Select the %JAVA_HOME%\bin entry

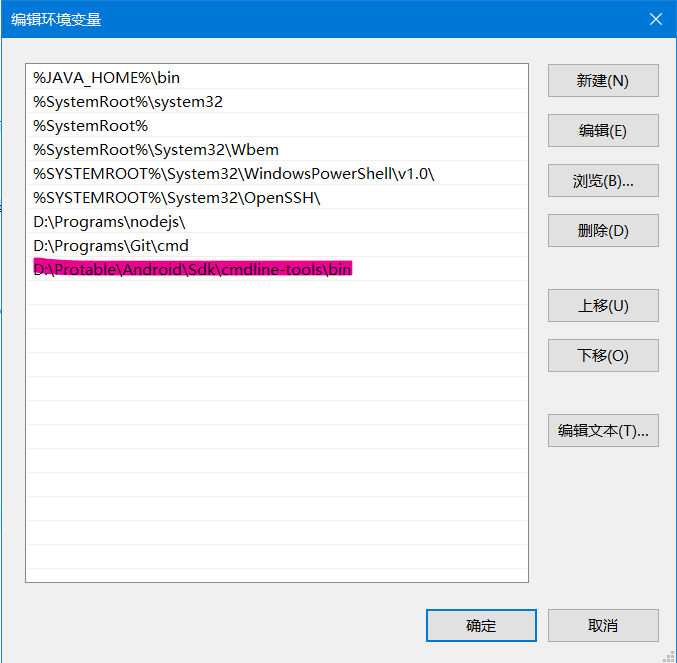277,78
